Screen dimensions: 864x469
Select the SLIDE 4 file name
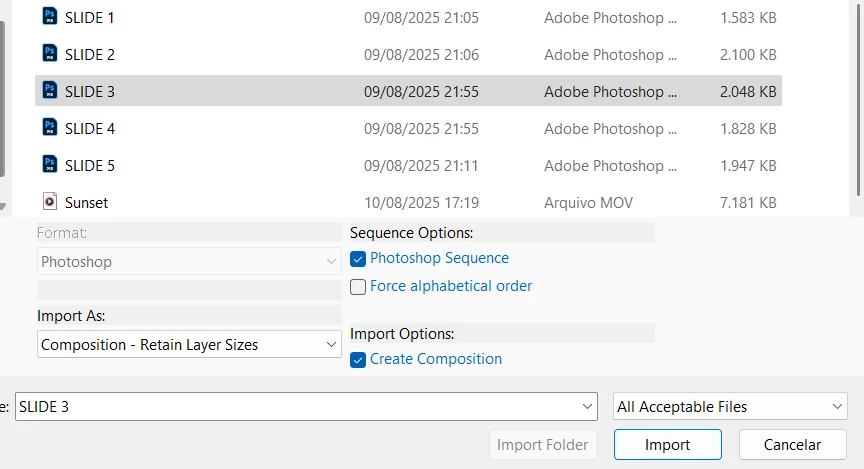pyautogui.click(x=90, y=128)
